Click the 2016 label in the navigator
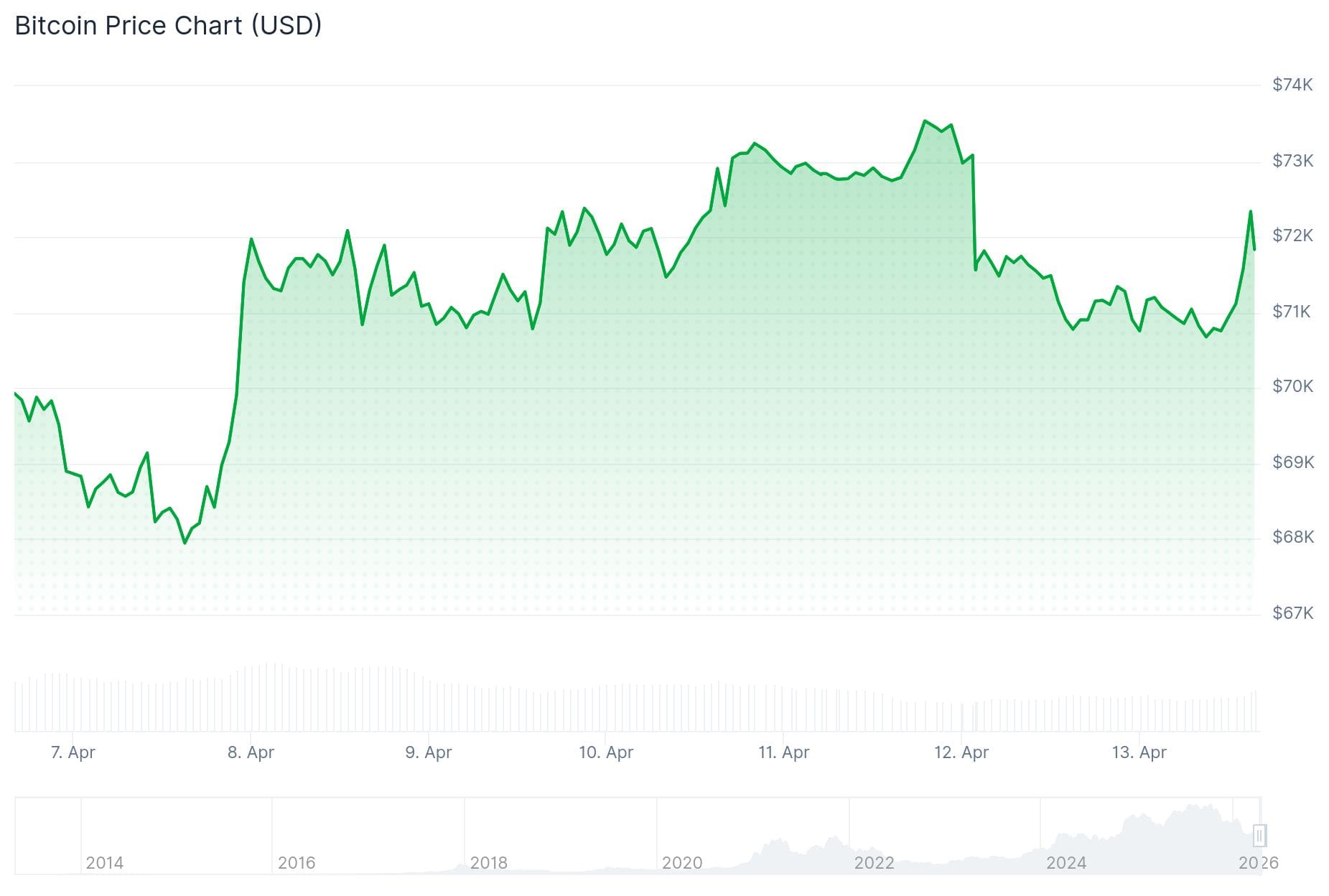The width and height of the screenshot is (1329, 896). coord(297,862)
